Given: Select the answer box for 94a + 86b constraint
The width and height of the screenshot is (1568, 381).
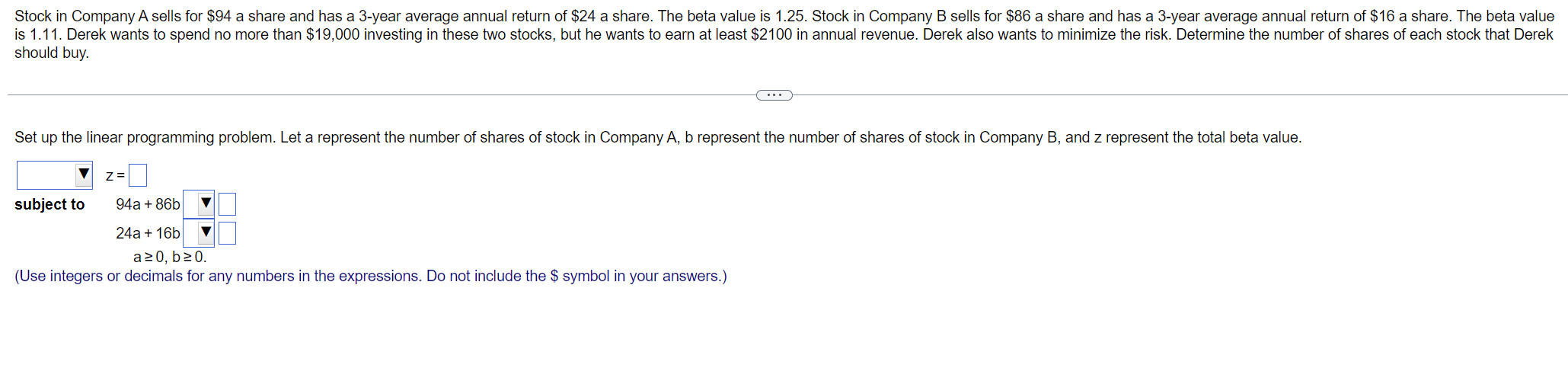Looking at the screenshot, I should [227, 204].
